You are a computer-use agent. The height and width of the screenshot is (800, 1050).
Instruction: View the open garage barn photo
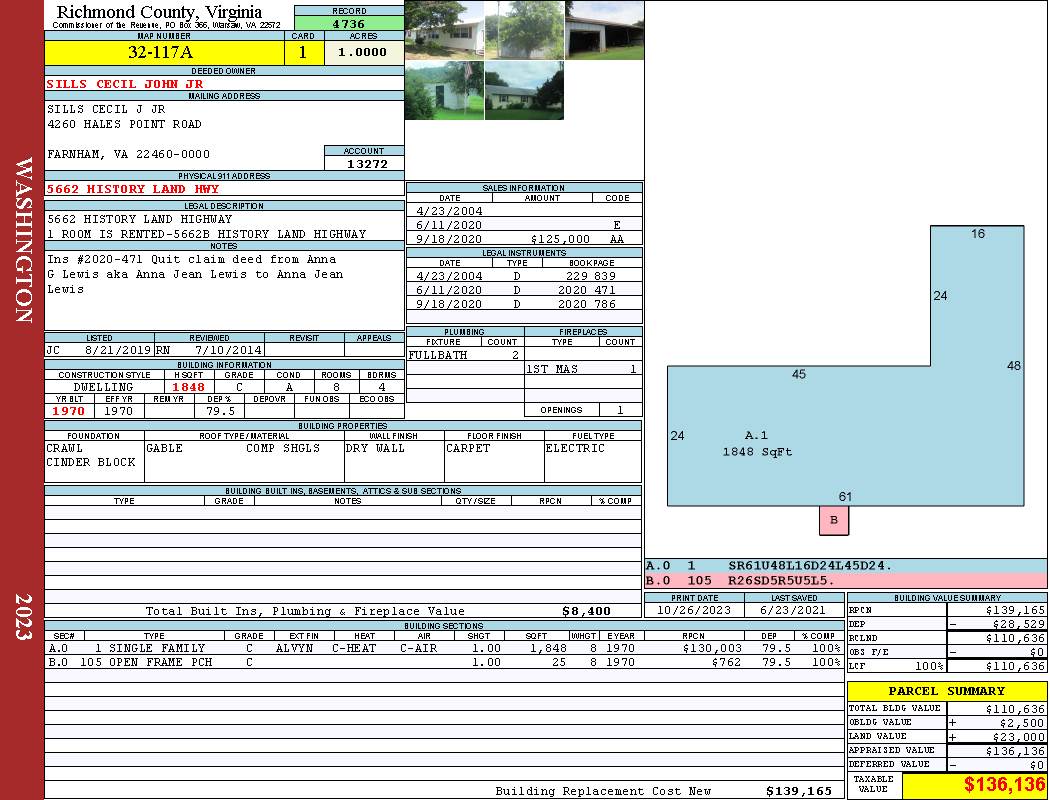coord(604,30)
